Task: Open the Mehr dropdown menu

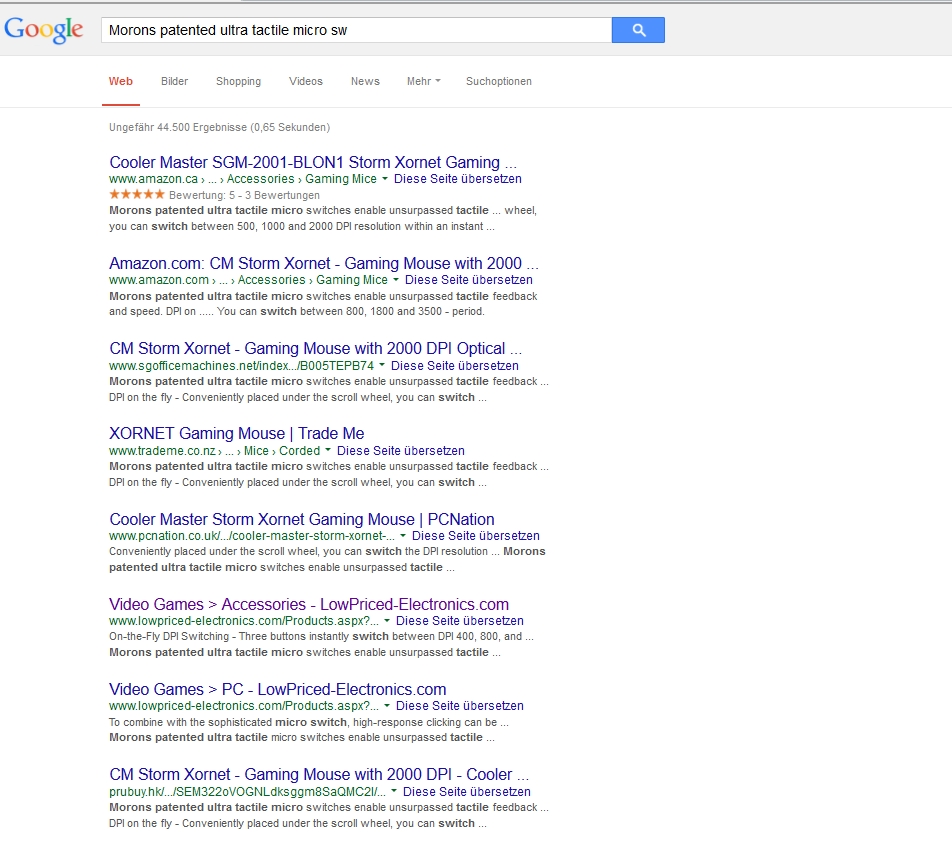Action: pyautogui.click(x=423, y=81)
